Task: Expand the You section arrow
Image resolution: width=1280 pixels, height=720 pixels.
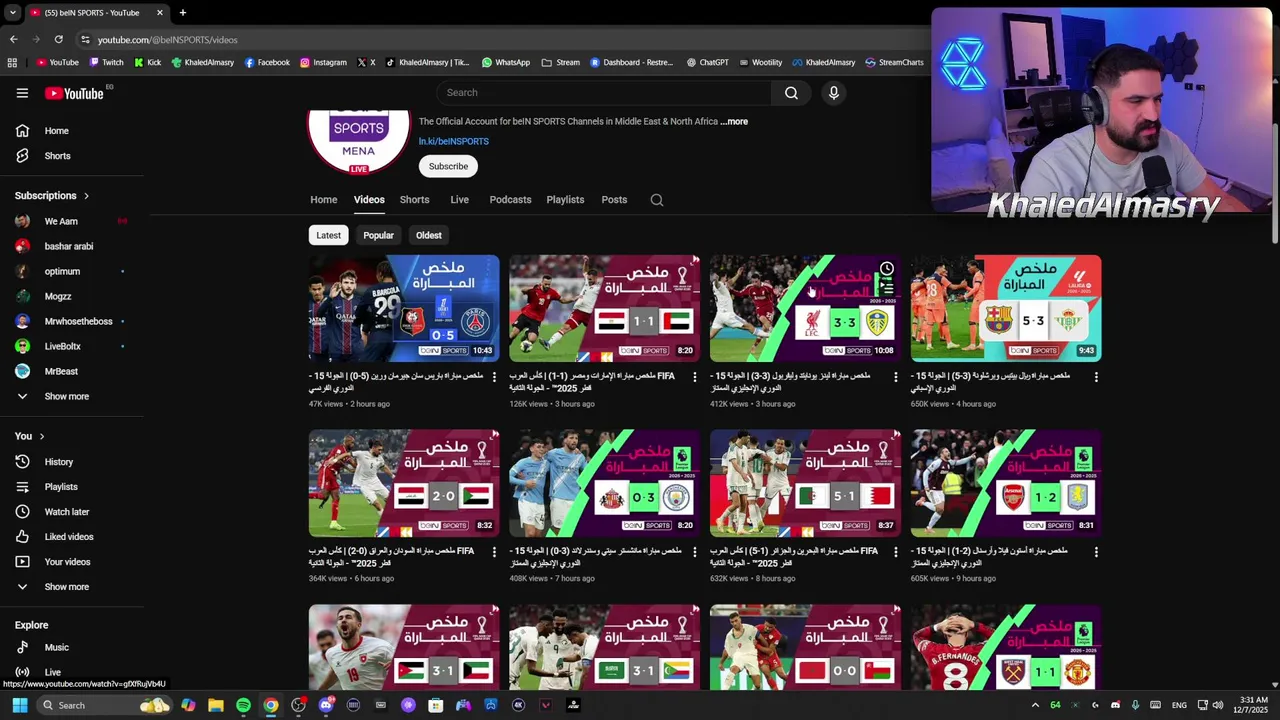Action: click(x=41, y=437)
